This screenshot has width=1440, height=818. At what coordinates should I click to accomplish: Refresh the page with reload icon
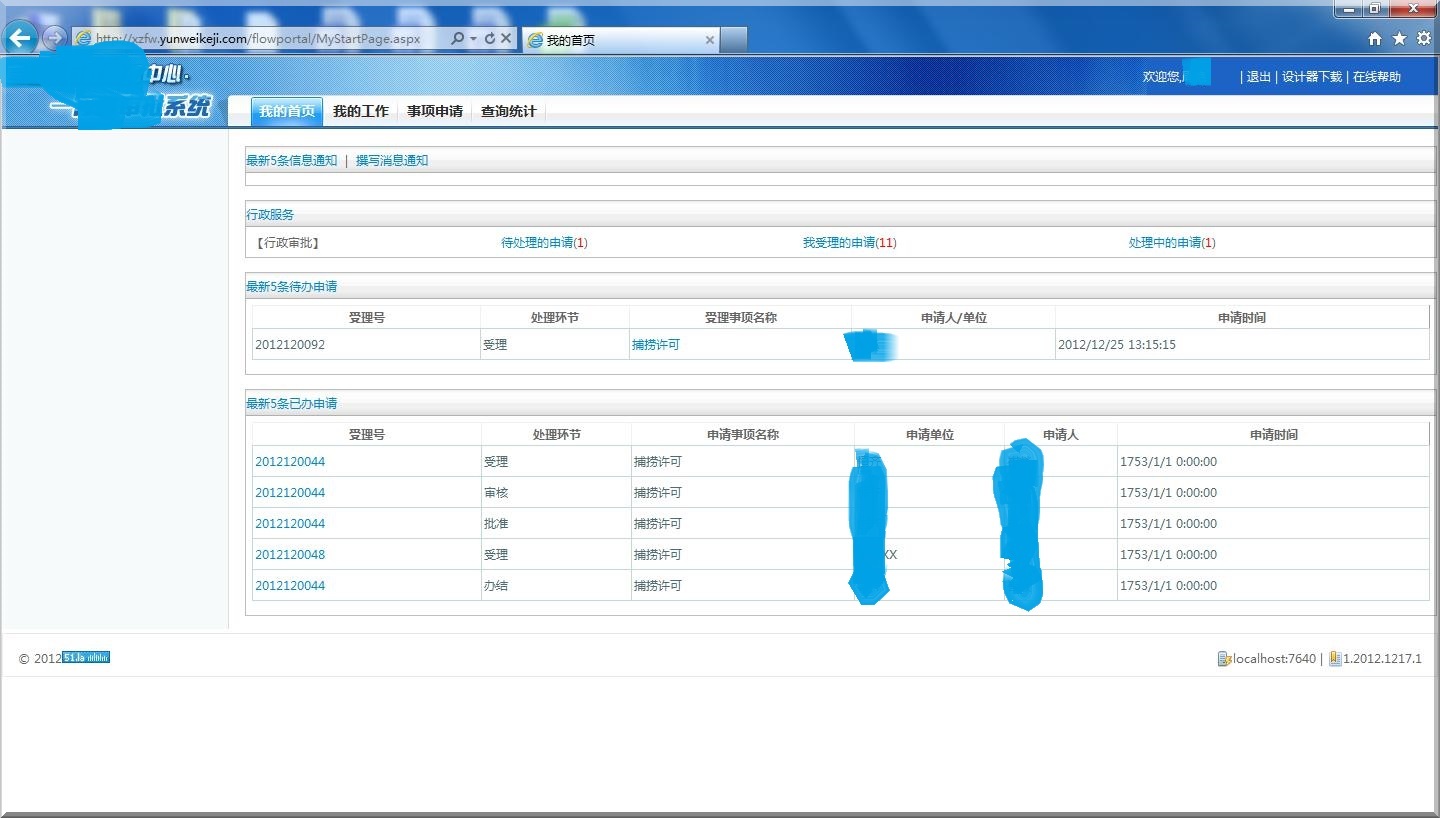(489, 38)
